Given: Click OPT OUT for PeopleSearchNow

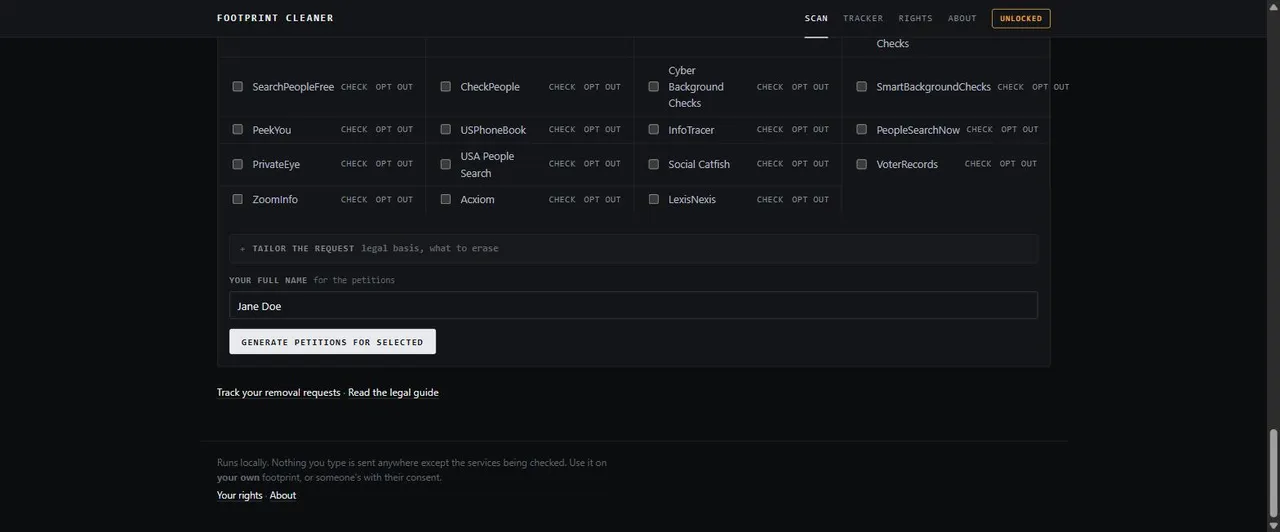Looking at the screenshot, I should [x=1020, y=129].
